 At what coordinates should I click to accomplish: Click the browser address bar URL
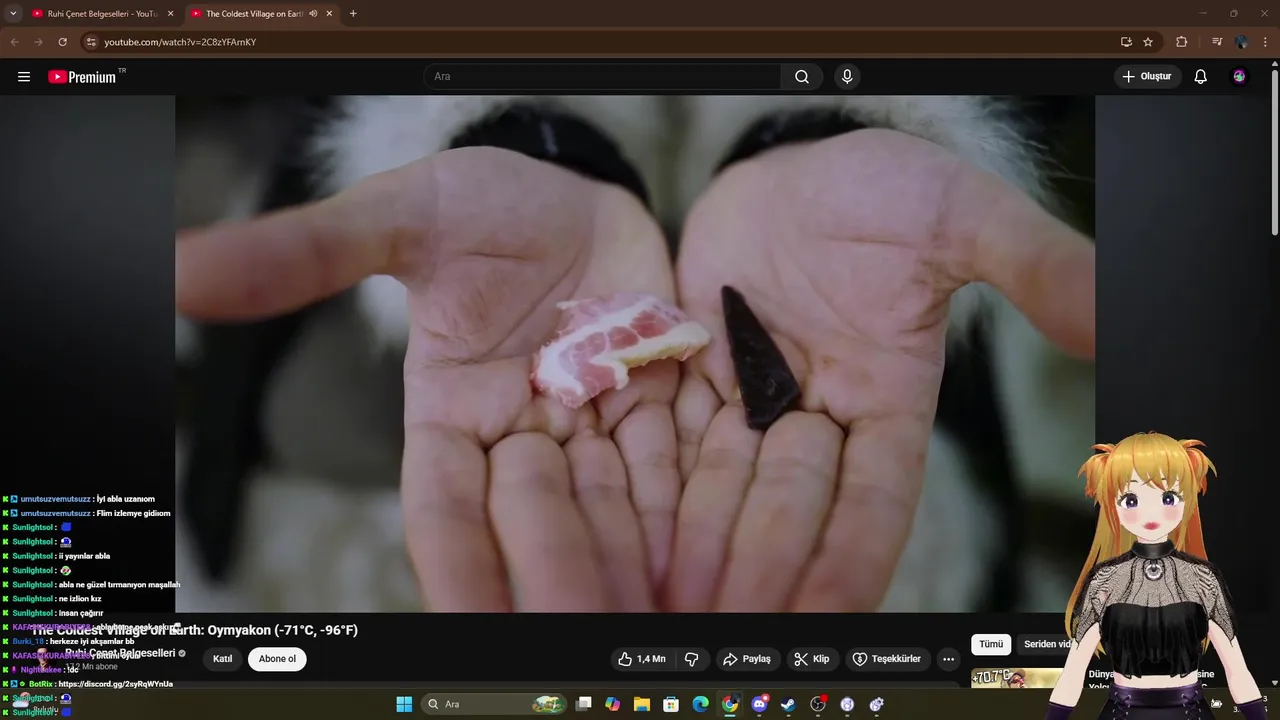[180, 42]
